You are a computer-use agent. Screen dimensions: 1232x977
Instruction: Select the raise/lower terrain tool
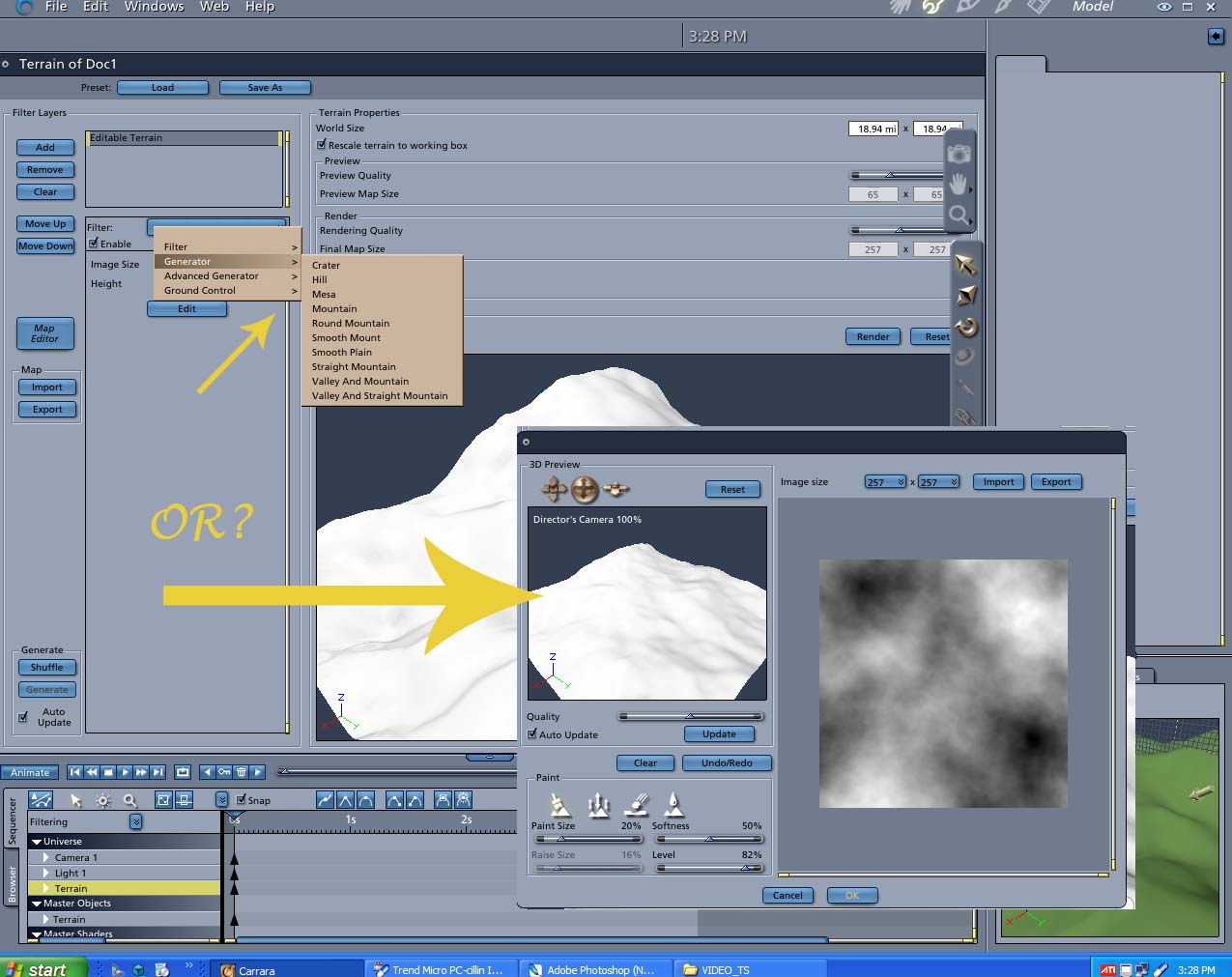coord(599,804)
